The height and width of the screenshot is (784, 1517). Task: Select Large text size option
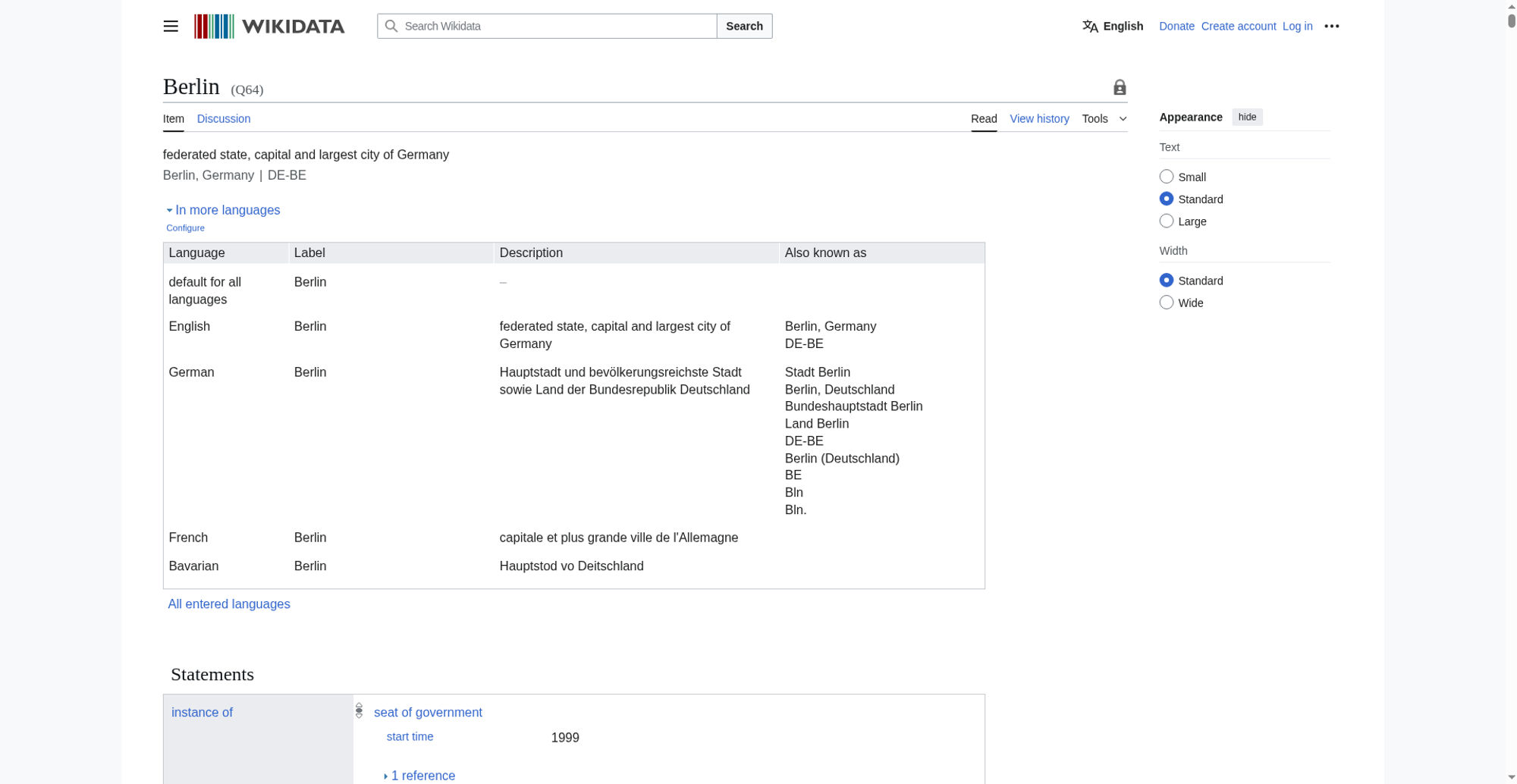[x=1167, y=221]
